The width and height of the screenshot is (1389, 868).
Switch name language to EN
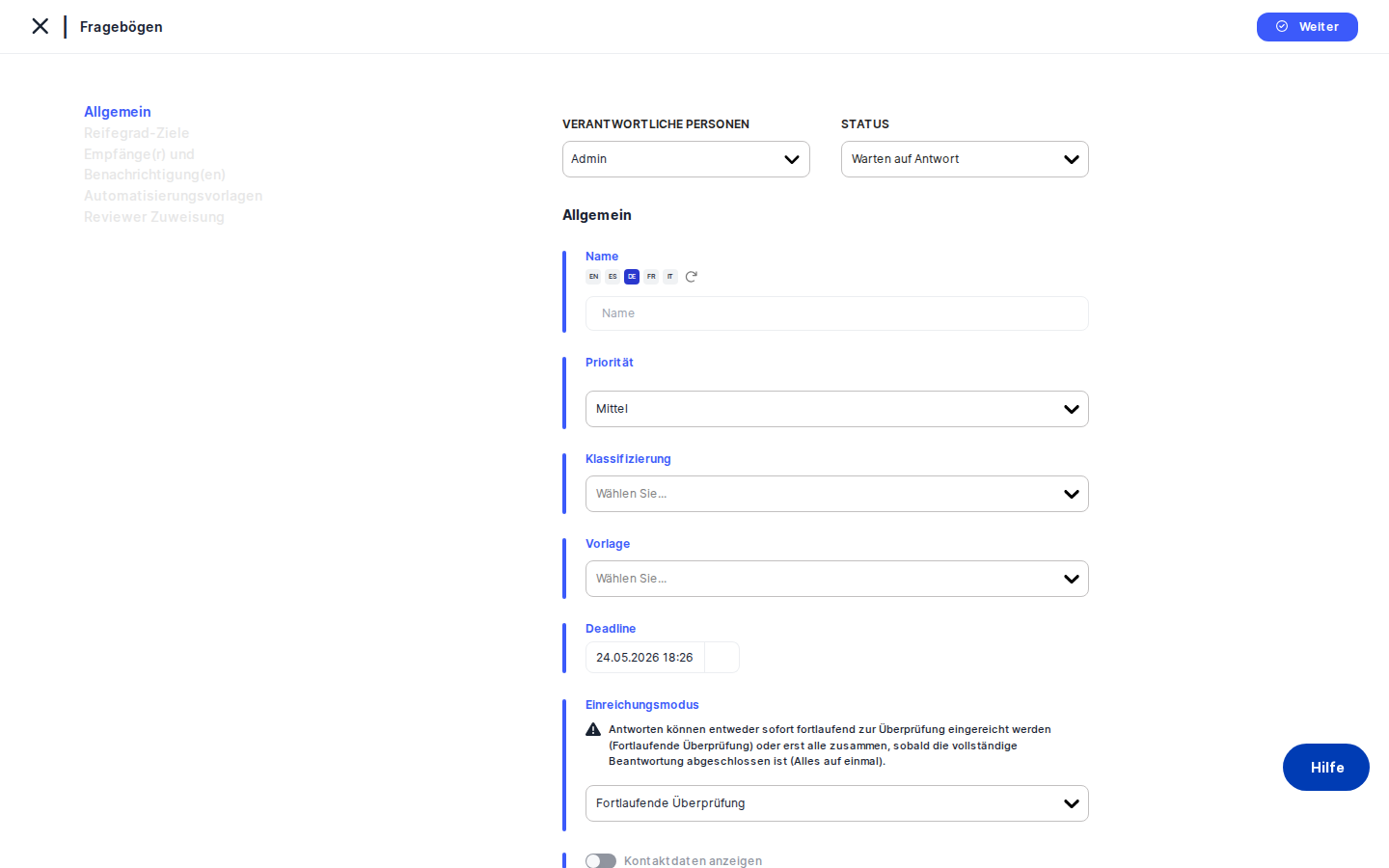click(x=593, y=277)
